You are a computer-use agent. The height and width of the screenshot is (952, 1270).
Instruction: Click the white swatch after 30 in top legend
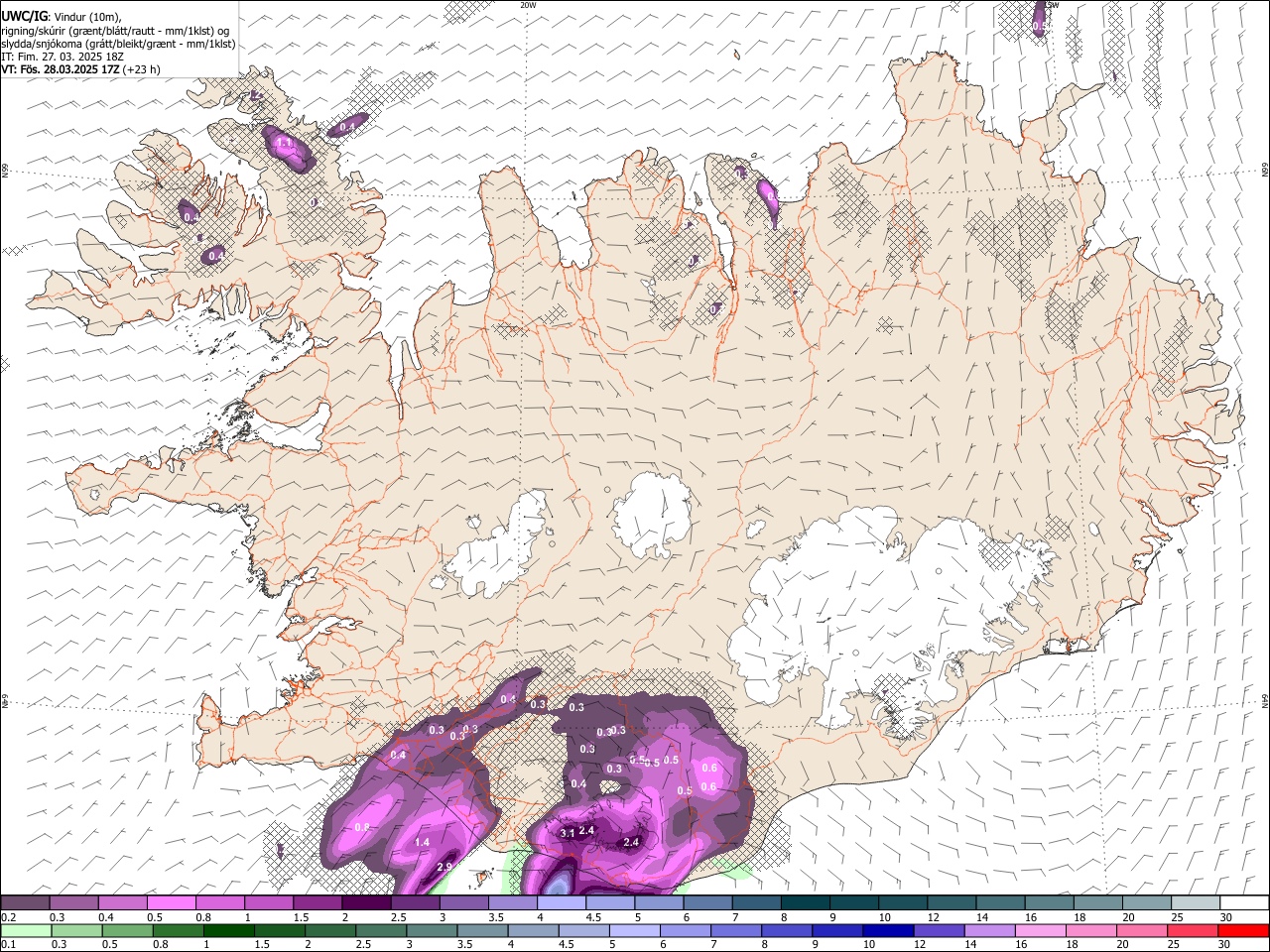pos(1245,902)
